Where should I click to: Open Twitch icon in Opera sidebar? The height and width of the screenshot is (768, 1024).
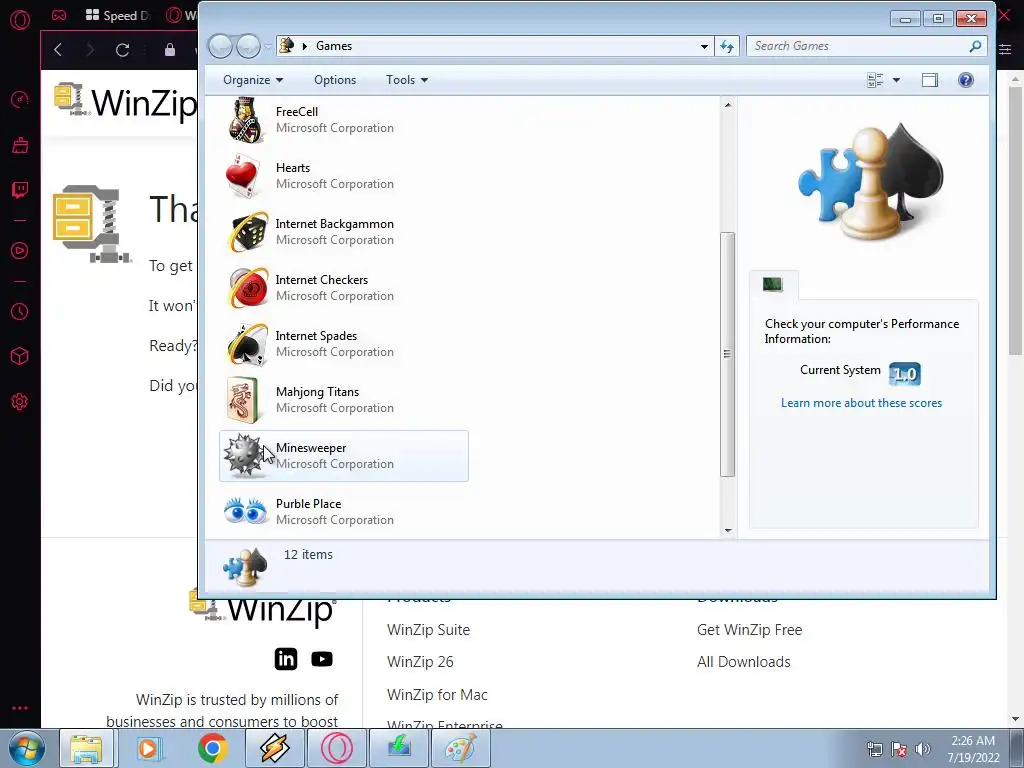tap(20, 189)
